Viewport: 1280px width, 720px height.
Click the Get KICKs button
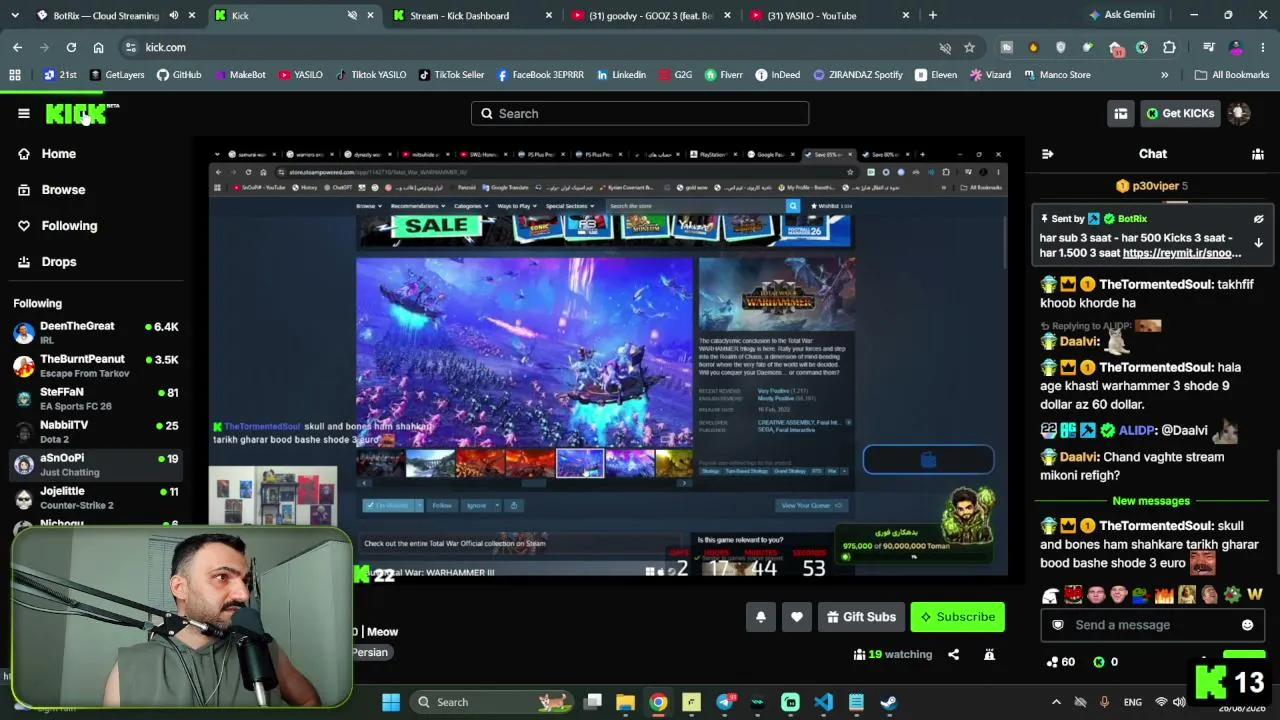(1179, 113)
